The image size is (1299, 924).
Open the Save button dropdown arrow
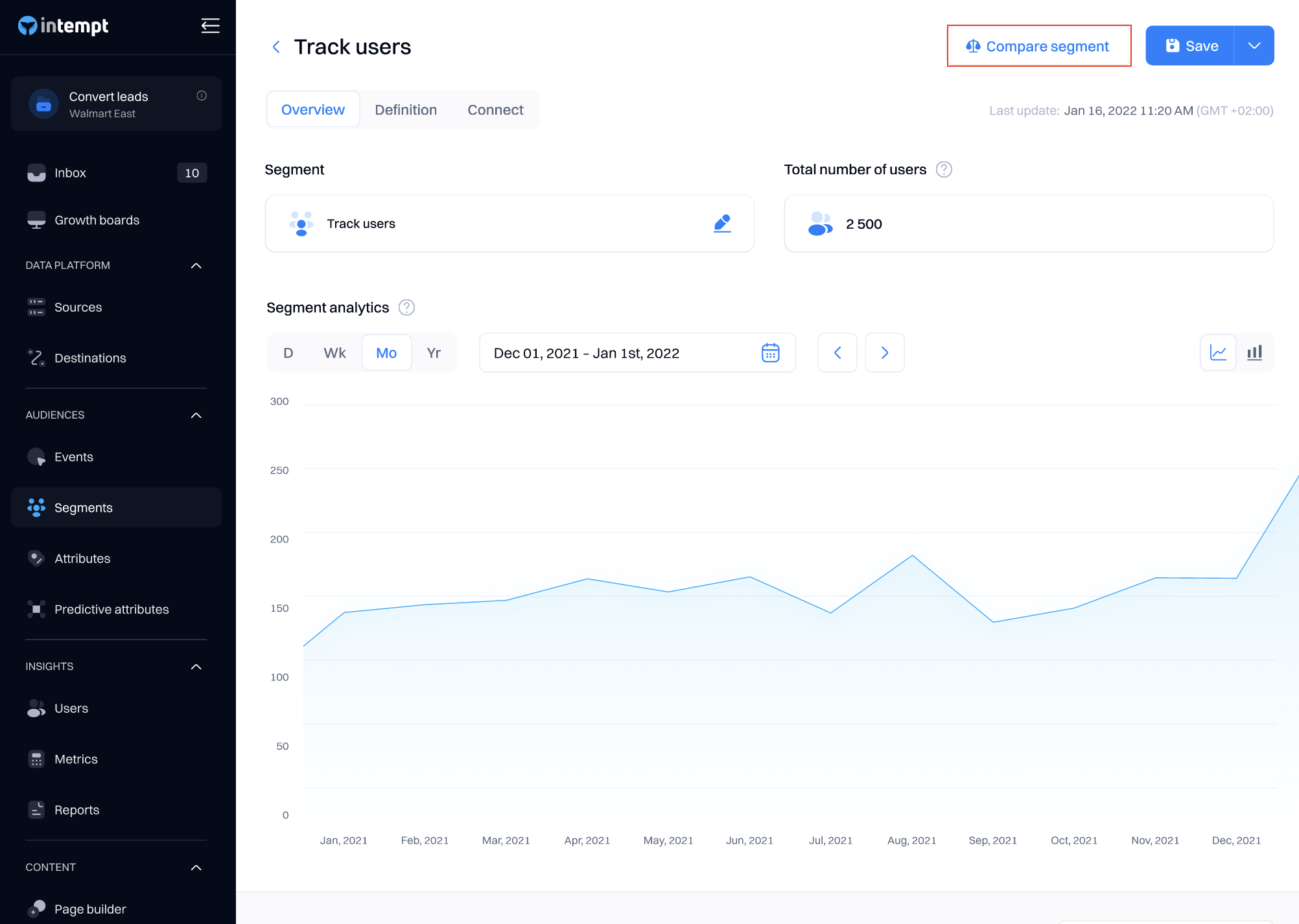click(x=1254, y=46)
